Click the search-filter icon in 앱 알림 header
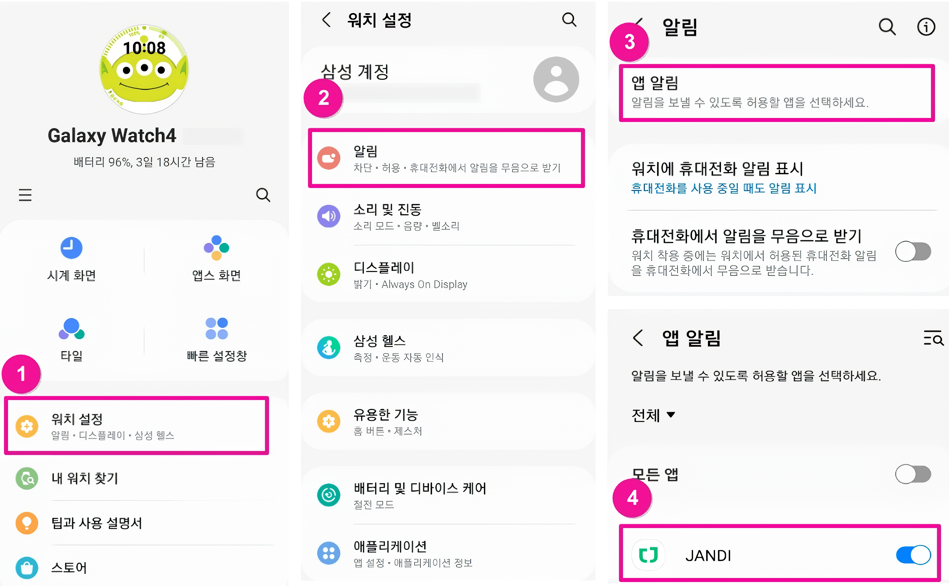The height and width of the screenshot is (586, 949). coord(932,339)
